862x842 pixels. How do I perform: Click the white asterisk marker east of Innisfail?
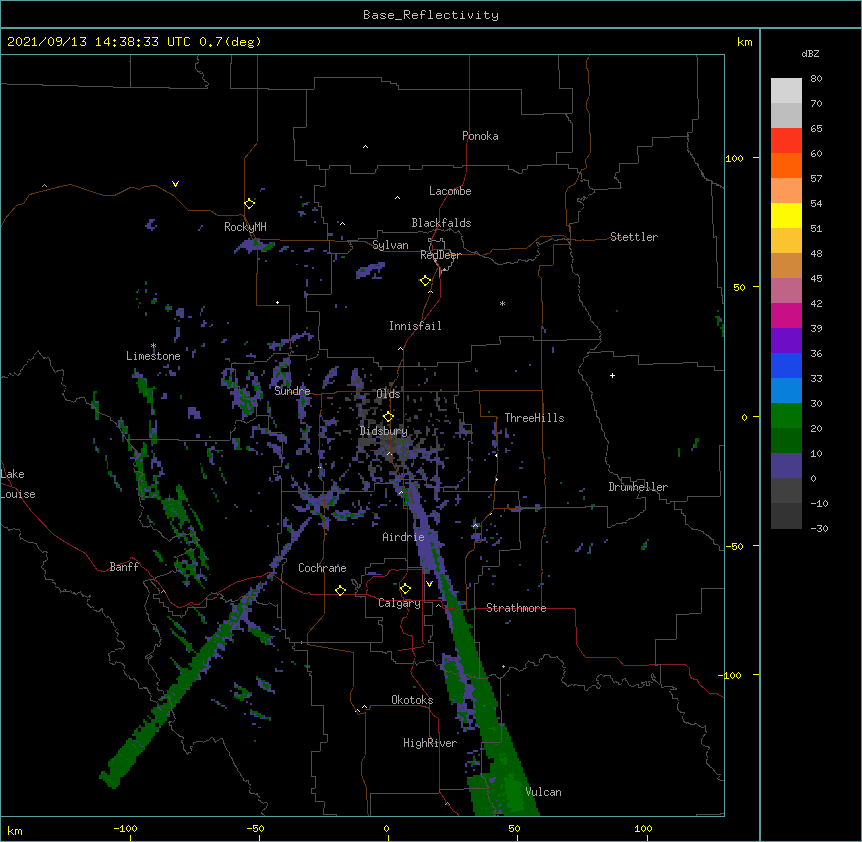(502, 304)
